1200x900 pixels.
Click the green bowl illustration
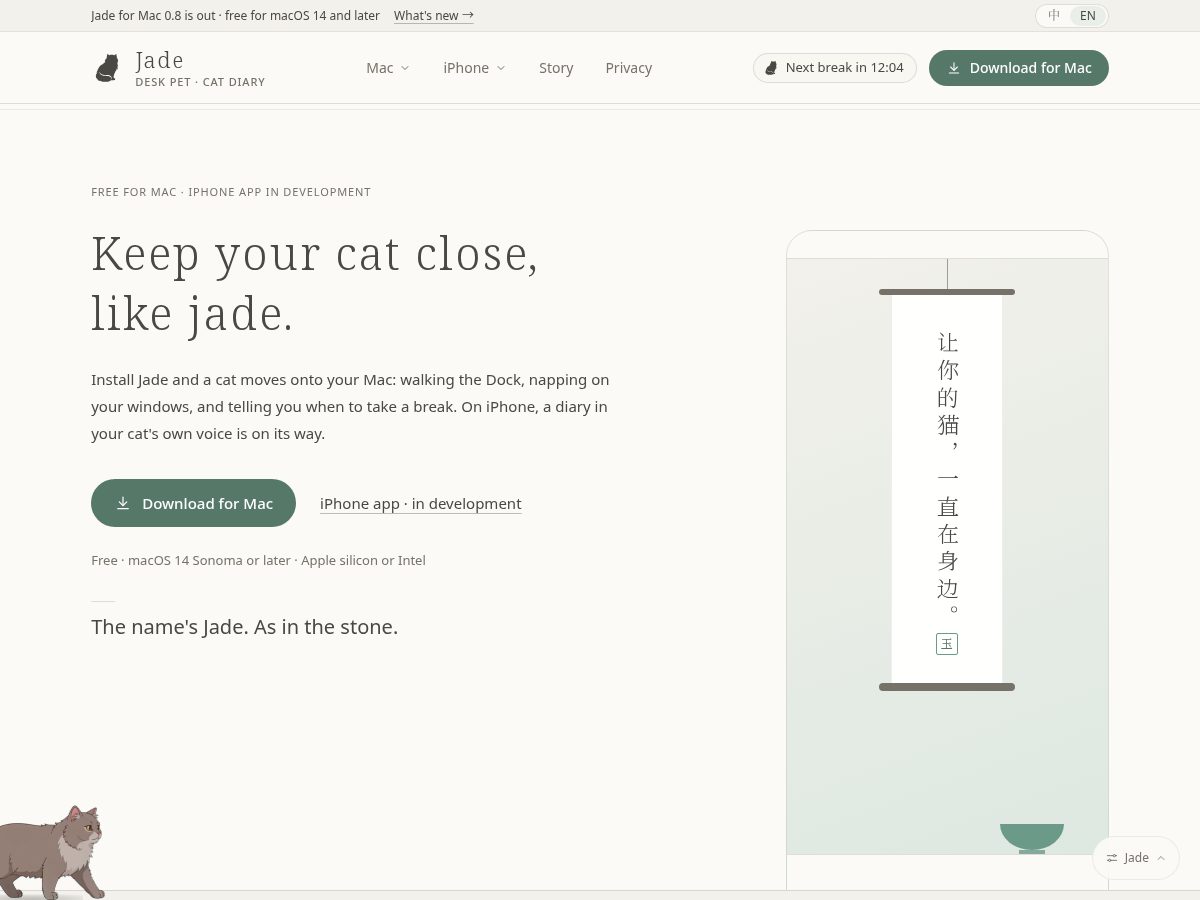click(x=1032, y=838)
